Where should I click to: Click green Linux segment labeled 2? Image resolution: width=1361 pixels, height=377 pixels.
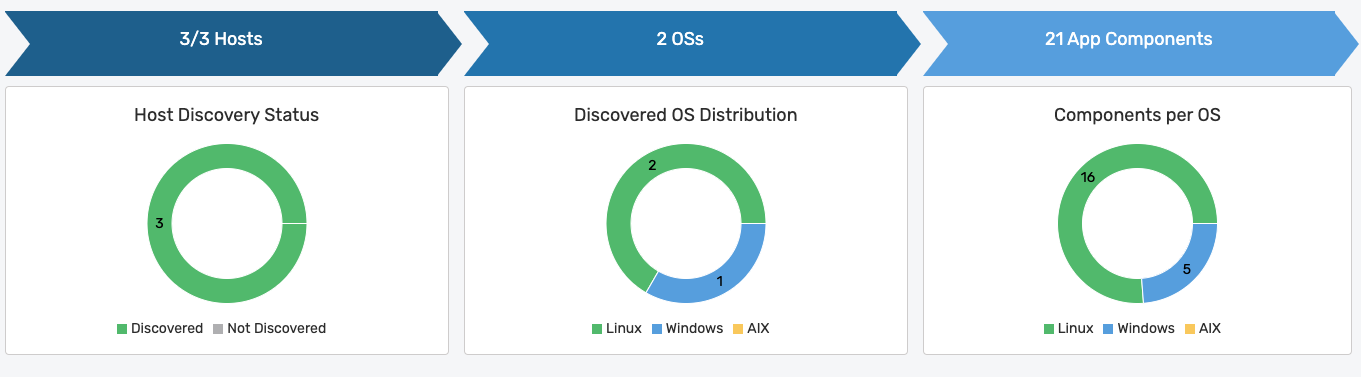coord(652,165)
